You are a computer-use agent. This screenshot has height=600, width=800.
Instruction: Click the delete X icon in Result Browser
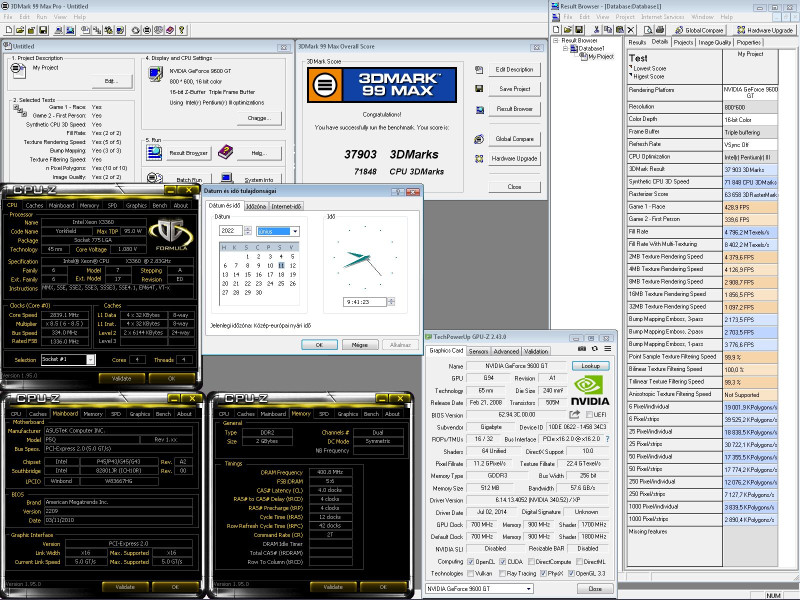tap(631, 30)
